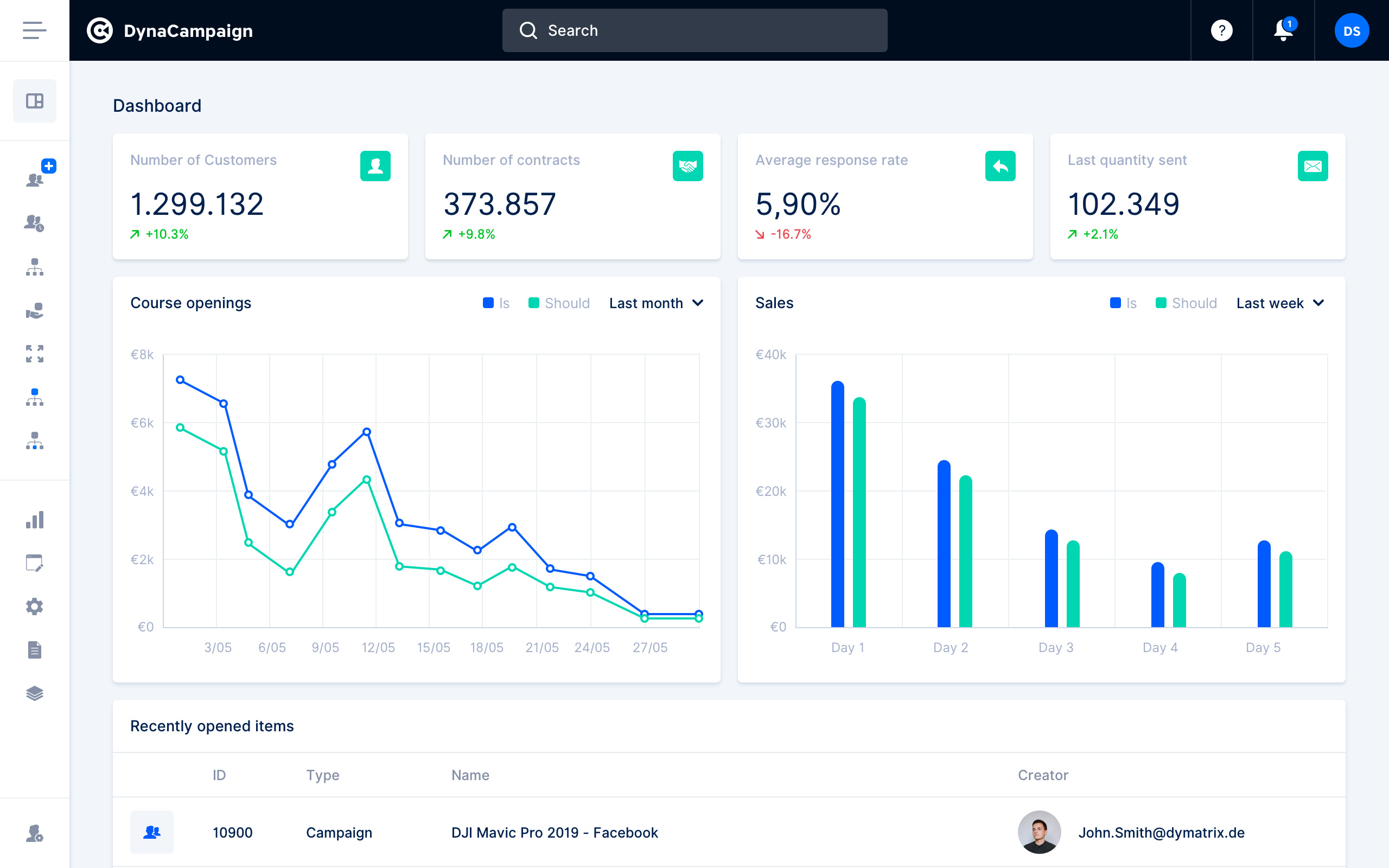Open the document icon in sidebar

click(34, 650)
